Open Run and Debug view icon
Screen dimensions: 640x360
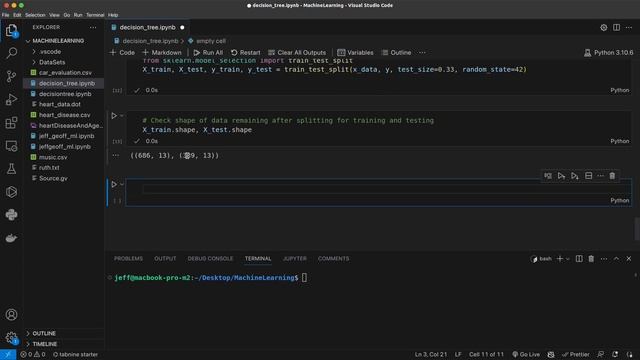[x=11, y=99]
